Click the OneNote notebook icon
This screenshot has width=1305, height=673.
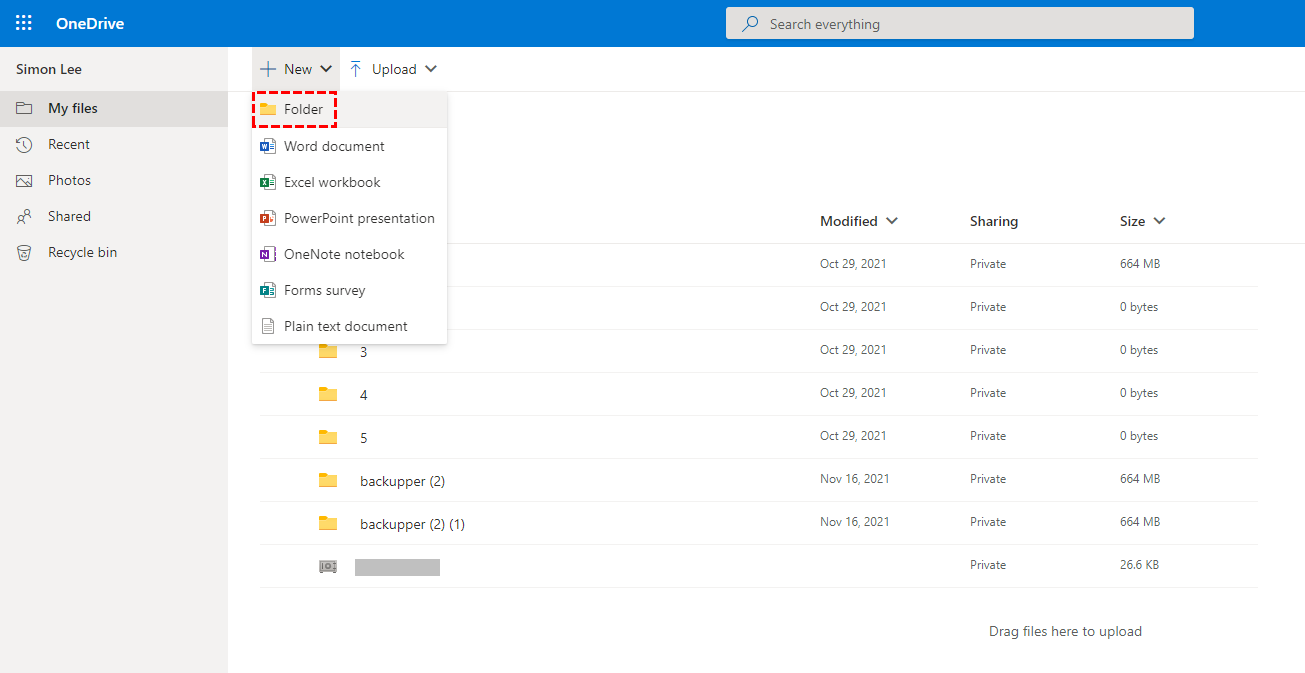click(267, 254)
